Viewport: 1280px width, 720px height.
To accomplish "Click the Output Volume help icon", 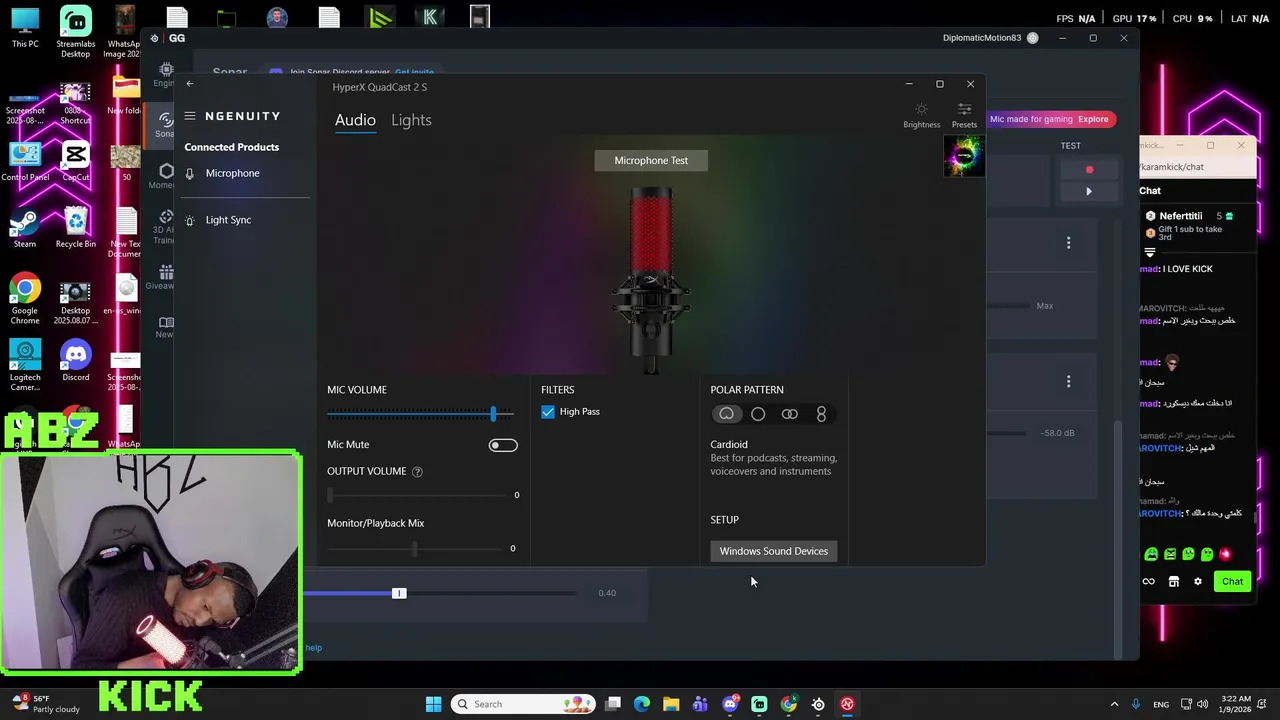I will point(417,472).
